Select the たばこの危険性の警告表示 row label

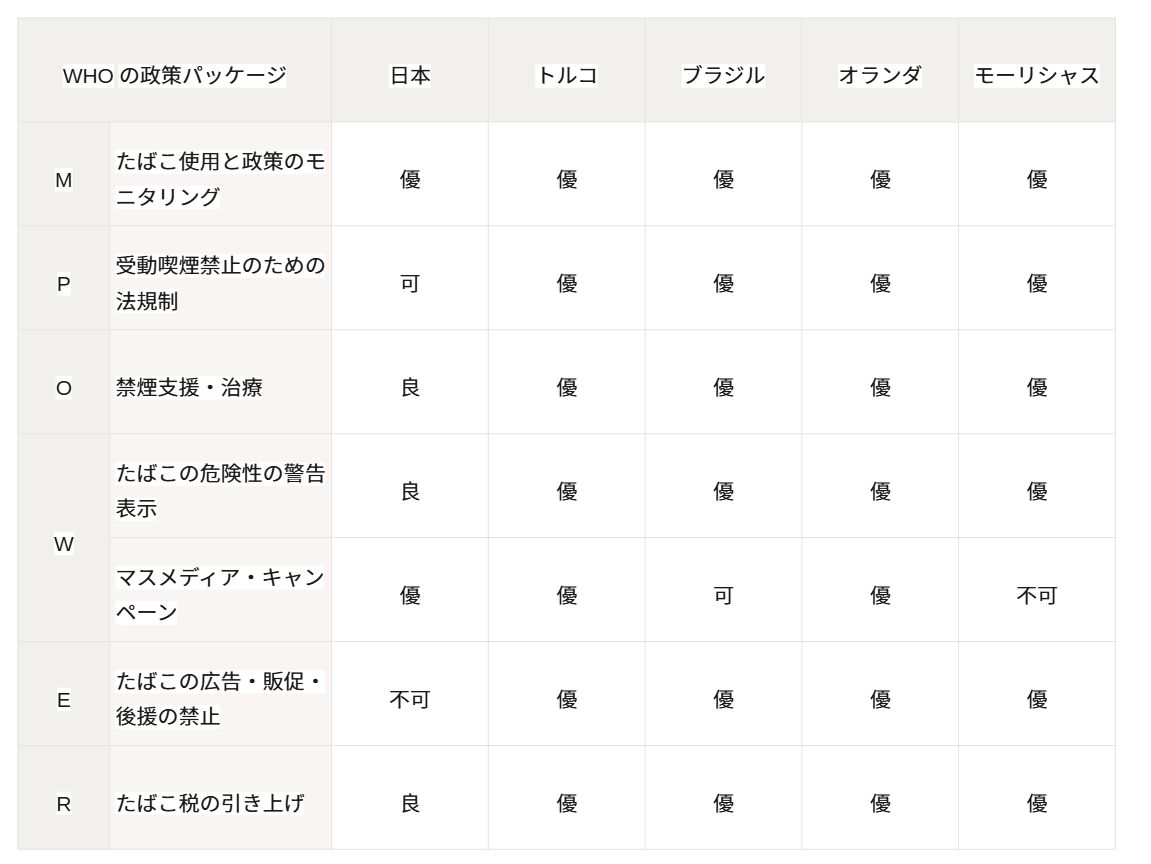[220, 491]
